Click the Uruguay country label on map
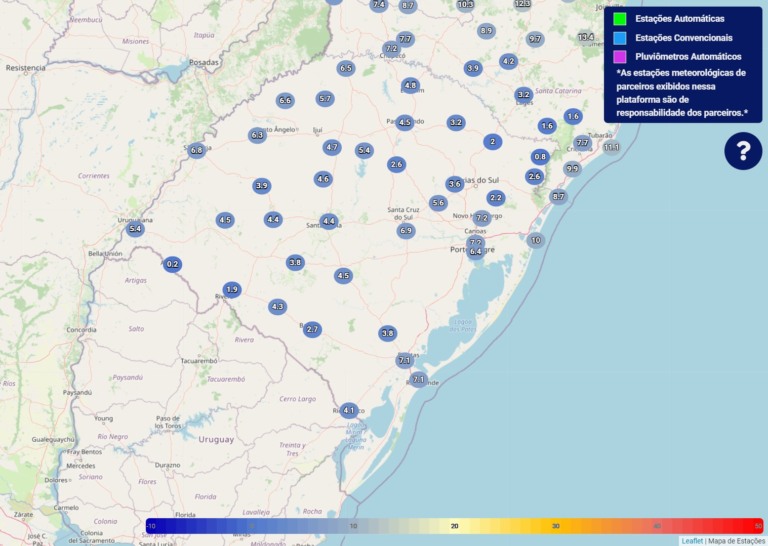Image resolution: width=768 pixels, height=546 pixels. pos(216,439)
